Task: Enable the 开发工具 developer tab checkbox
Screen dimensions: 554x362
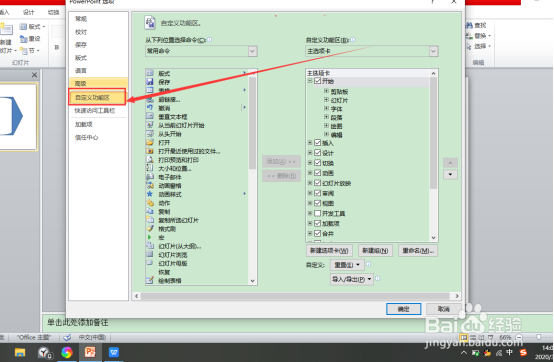Action: tap(317, 213)
